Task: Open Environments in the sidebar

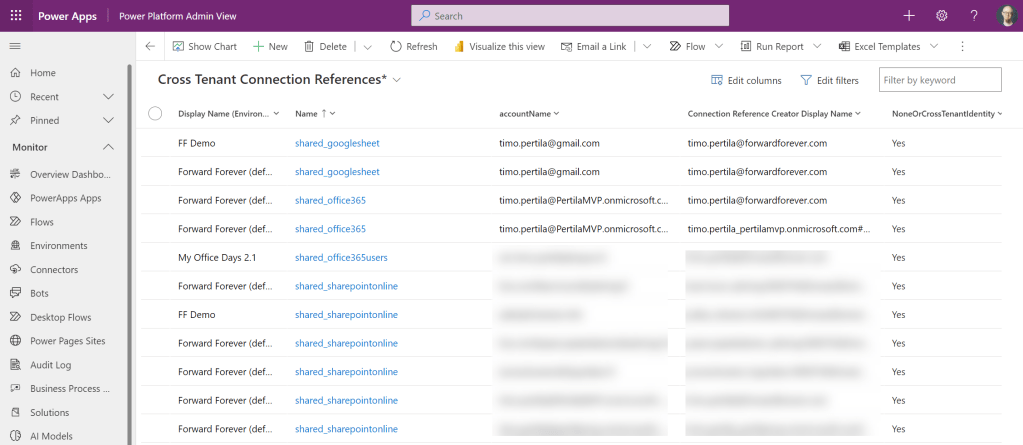Action: (x=58, y=246)
